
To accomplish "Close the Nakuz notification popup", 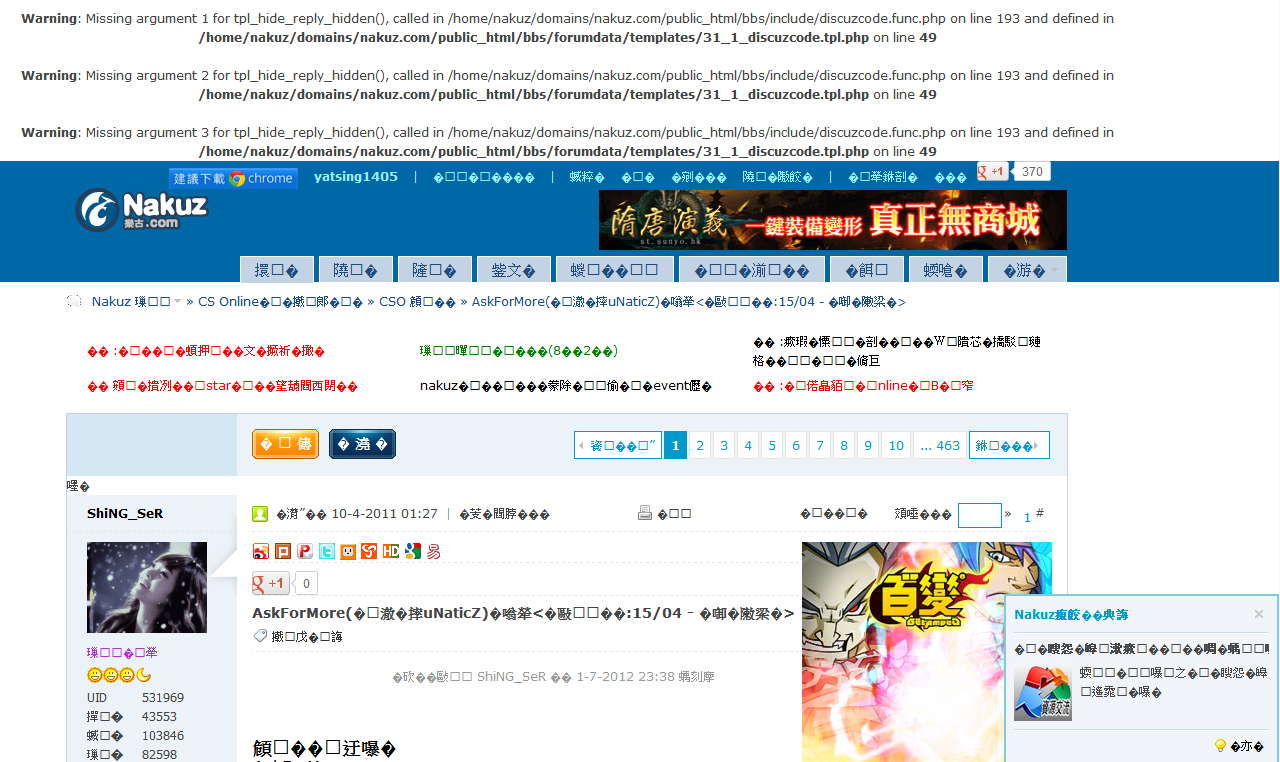I will coord(1259,614).
